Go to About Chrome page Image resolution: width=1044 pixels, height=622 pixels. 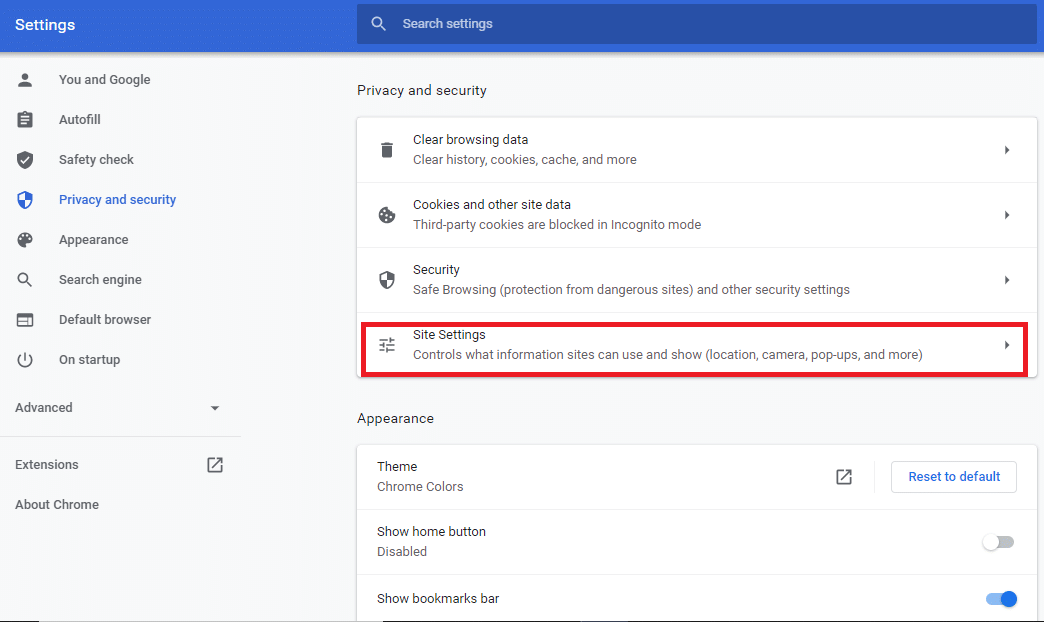point(57,505)
